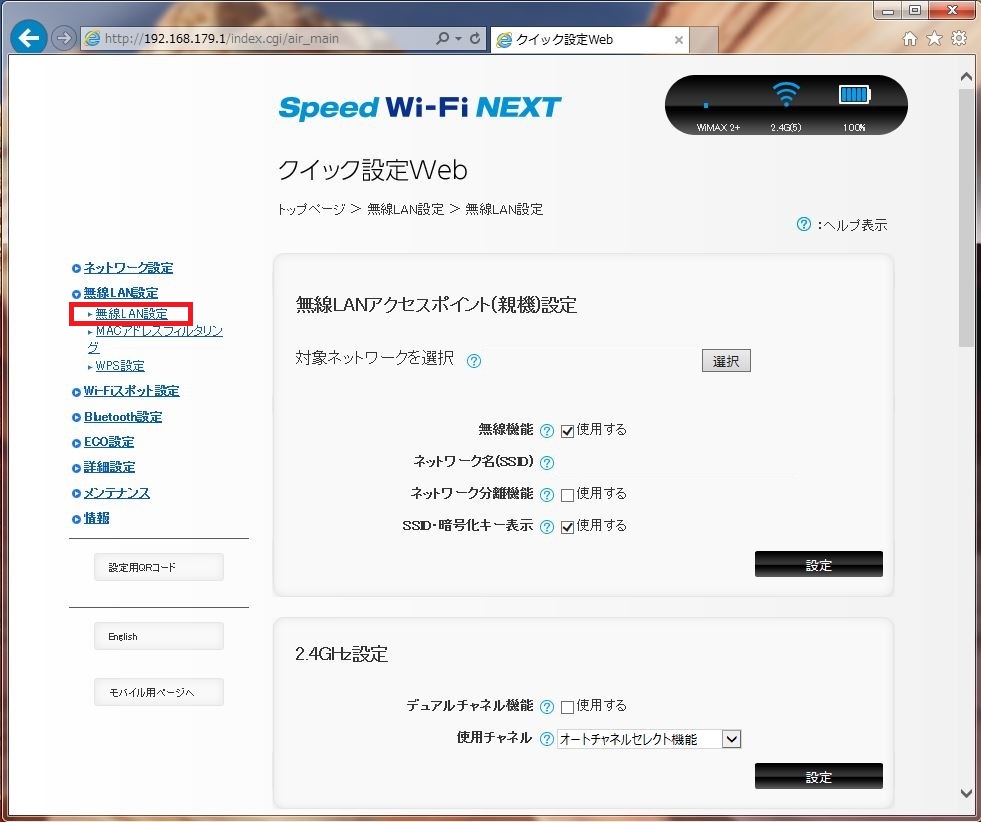
Task: Click the address bar dropdown arrow
Action: click(x=459, y=39)
